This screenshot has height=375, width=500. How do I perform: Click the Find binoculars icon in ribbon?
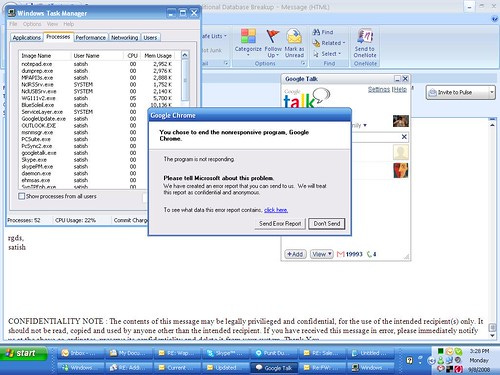click(316, 32)
